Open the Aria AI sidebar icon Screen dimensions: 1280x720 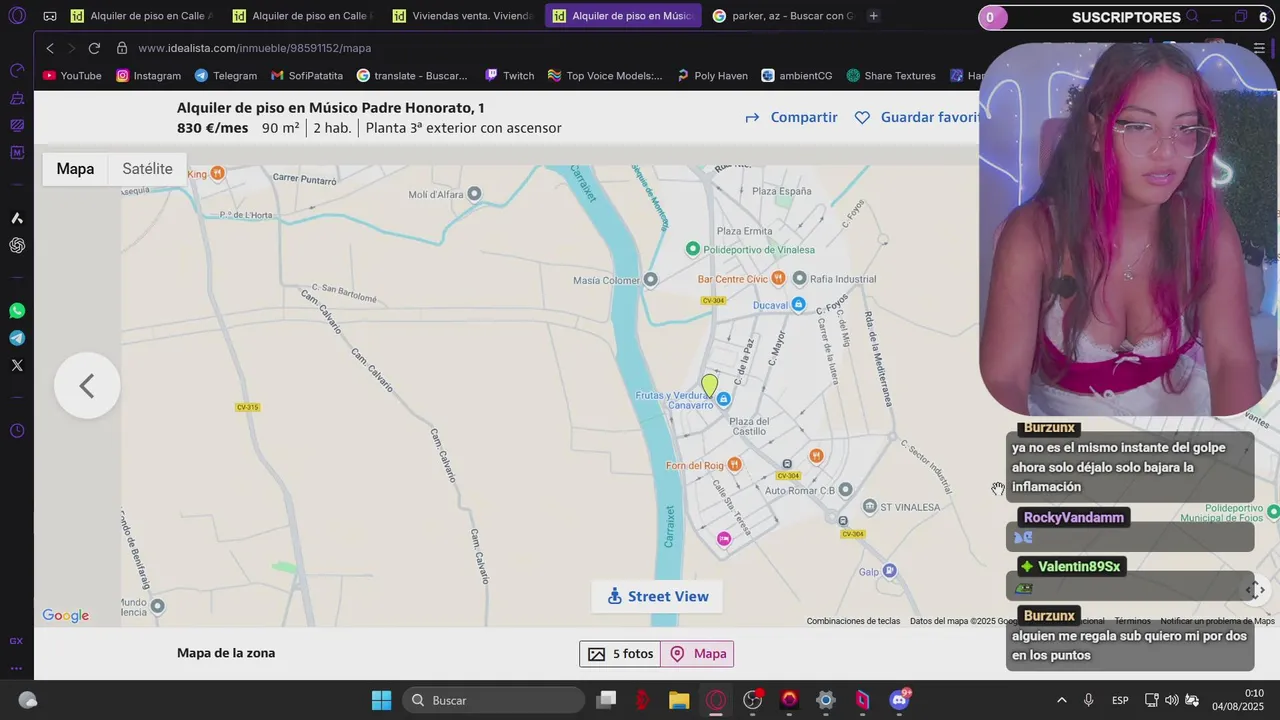tap(17, 218)
